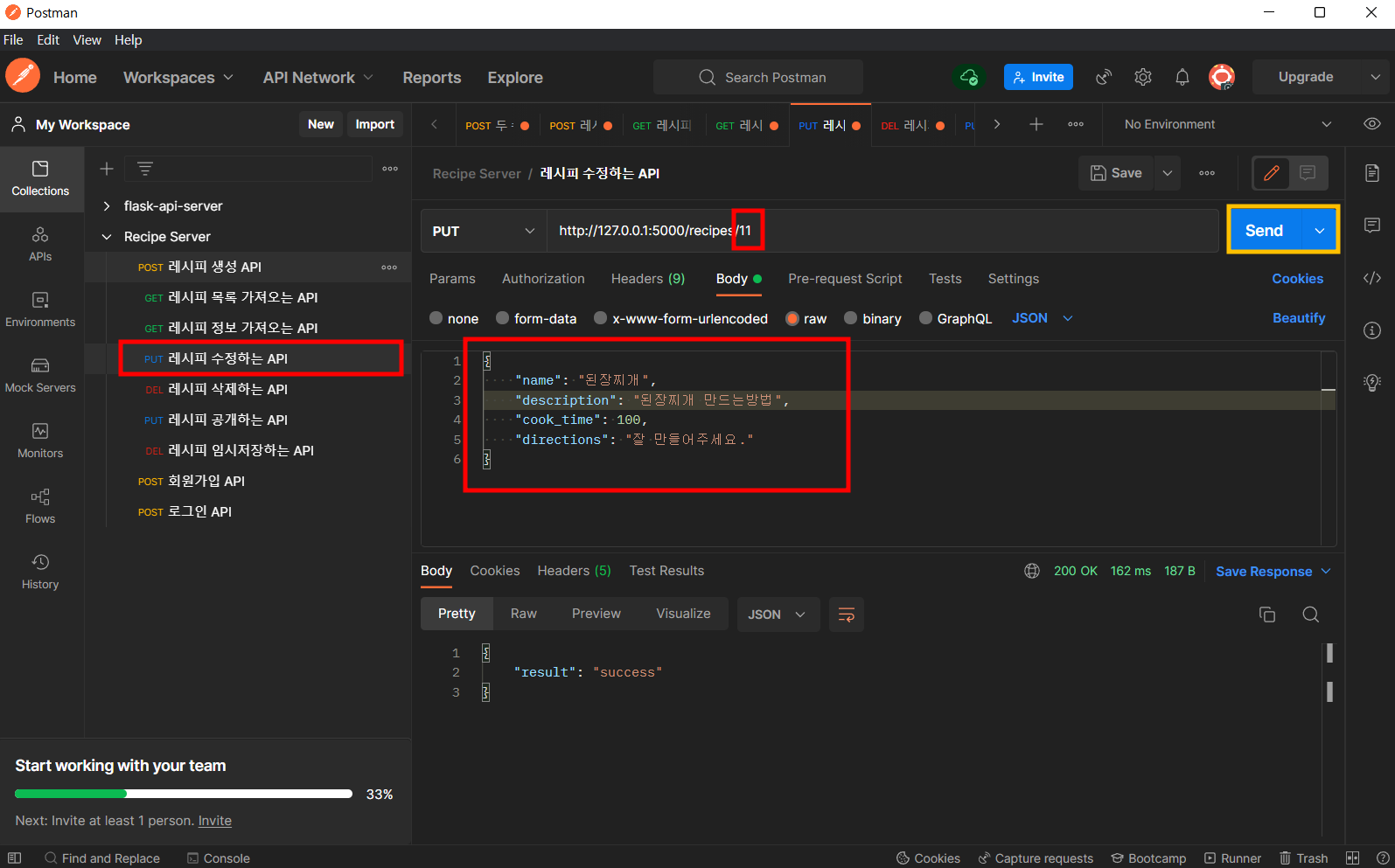Collapse the Recipe Server collection
The image size is (1395, 868).
point(107,237)
